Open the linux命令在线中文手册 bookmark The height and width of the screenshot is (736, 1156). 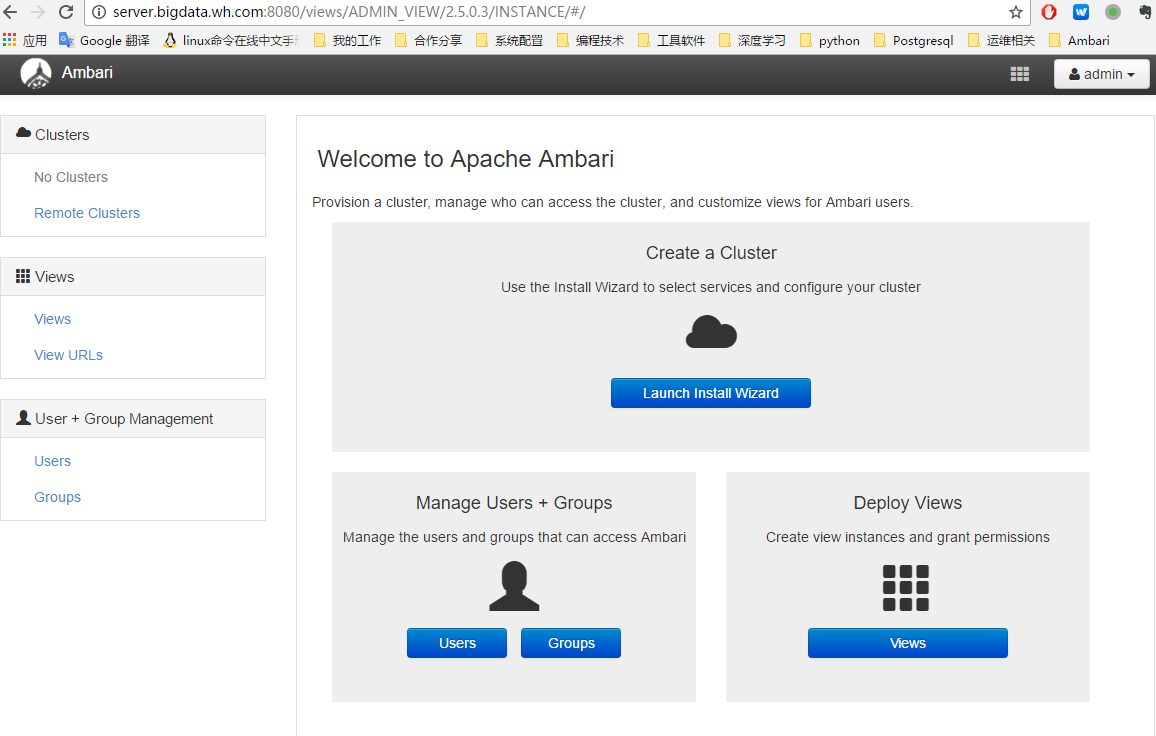pyautogui.click(x=231, y=40)
